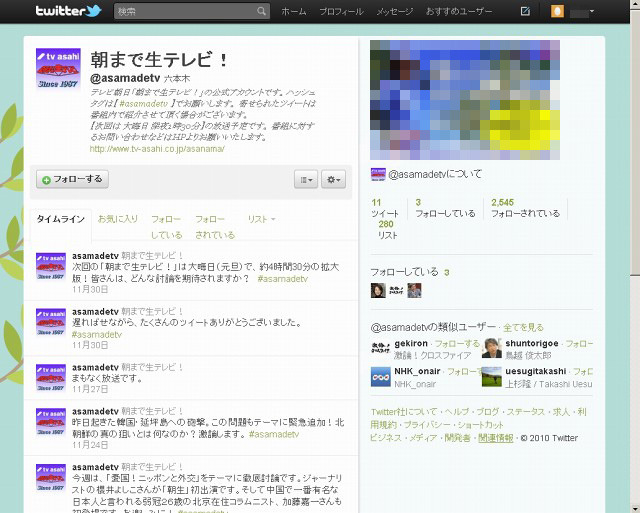This screenshot has width=640, height=513.
Task: Click avatar of the 延坪島 tweet
Action: tap(51, 422)
